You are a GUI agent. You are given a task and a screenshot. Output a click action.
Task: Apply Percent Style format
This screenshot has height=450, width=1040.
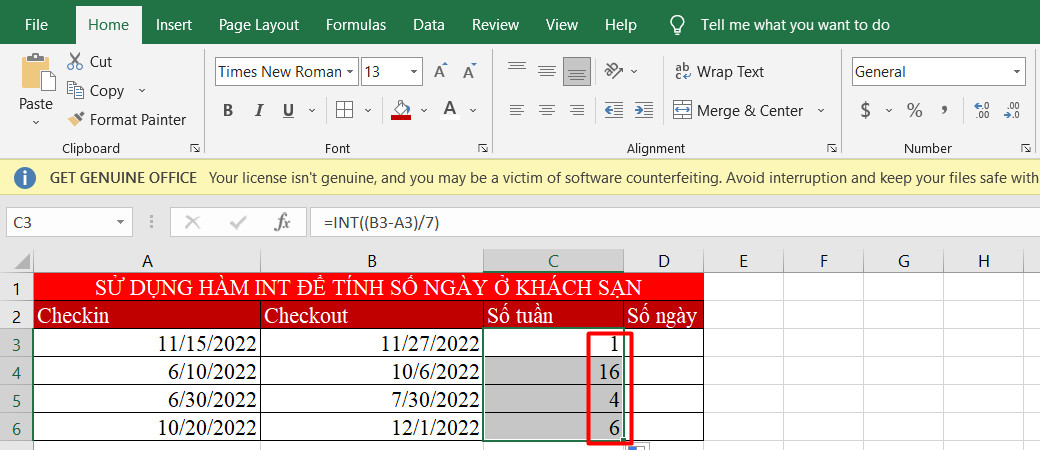915,110
